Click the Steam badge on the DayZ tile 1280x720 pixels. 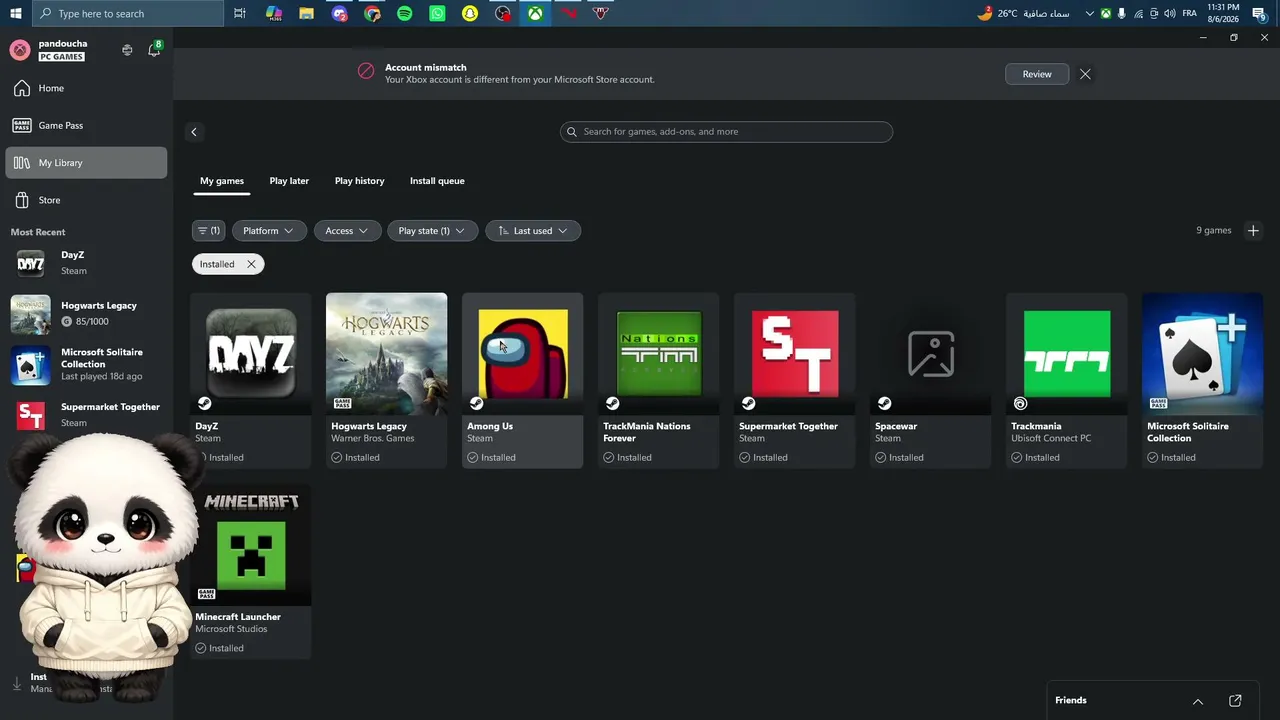204,404
